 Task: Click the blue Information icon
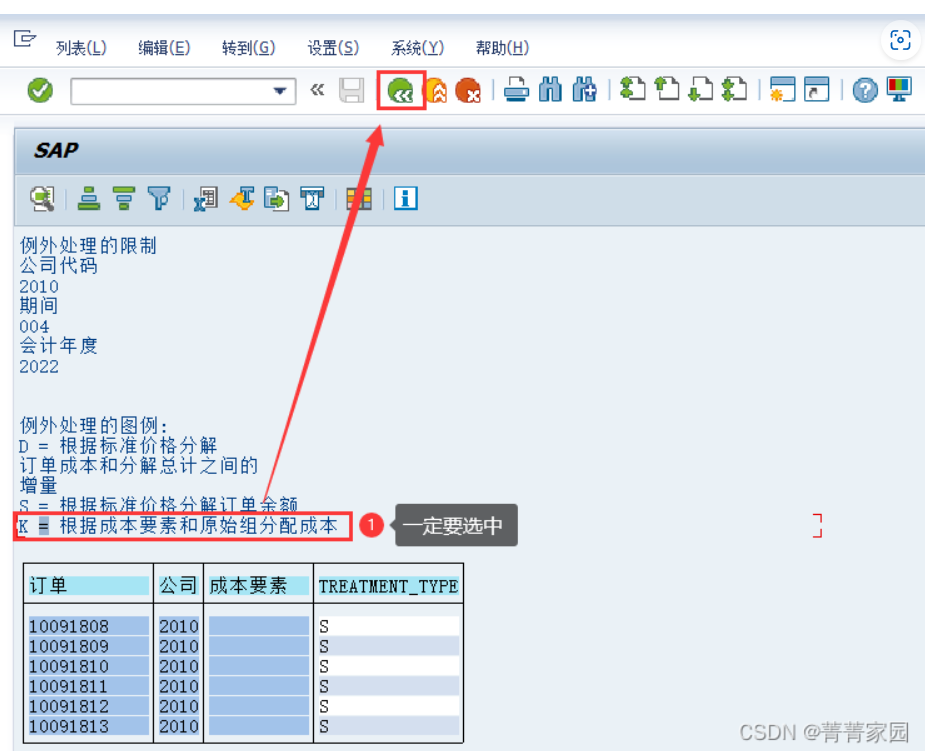(x=406, y=198)
